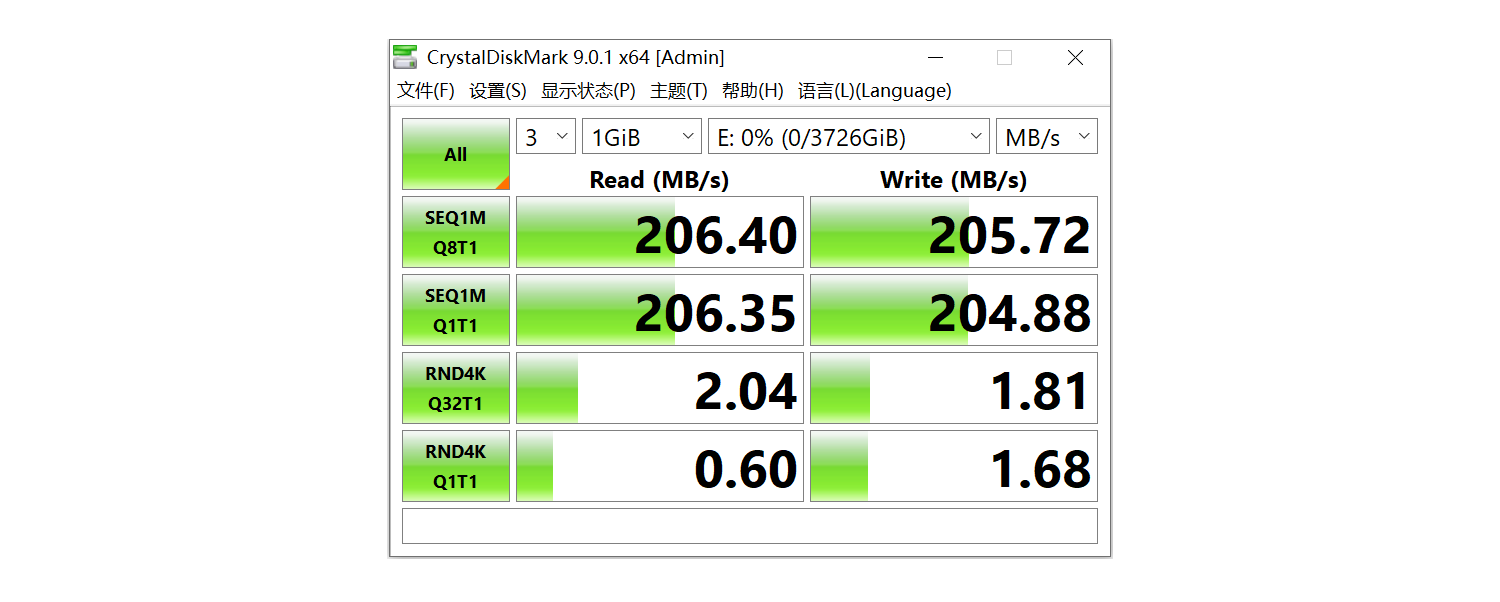Minimize the CrystalDiskMark window
The height and width of the screenshot is (602, 1500).
coord(935,58)
